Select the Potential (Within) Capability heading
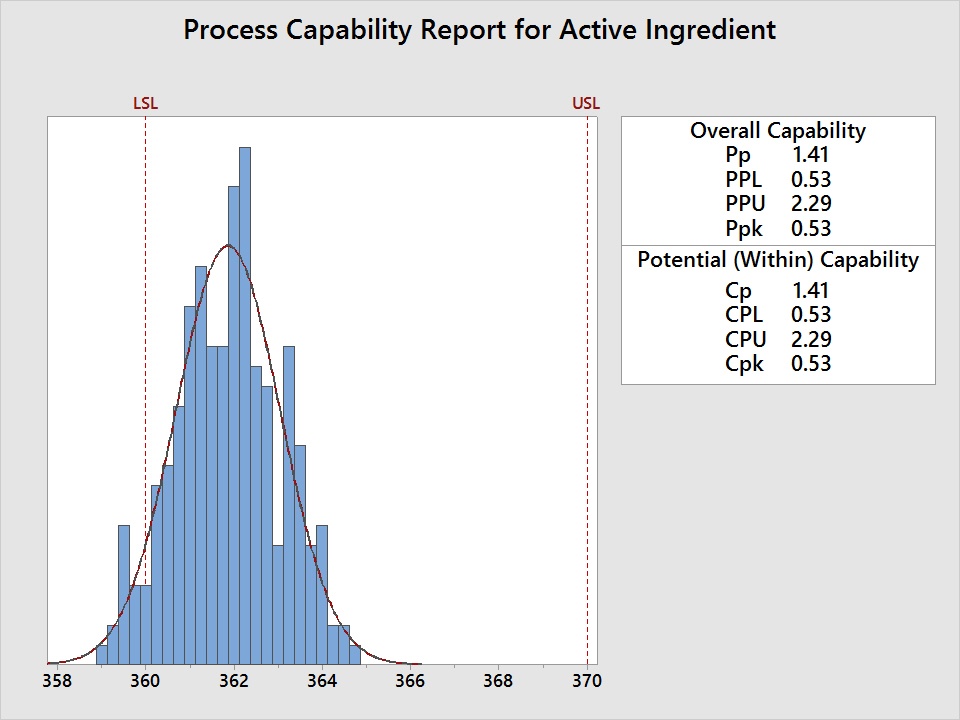The image size is (960, 720). [778, 260]
